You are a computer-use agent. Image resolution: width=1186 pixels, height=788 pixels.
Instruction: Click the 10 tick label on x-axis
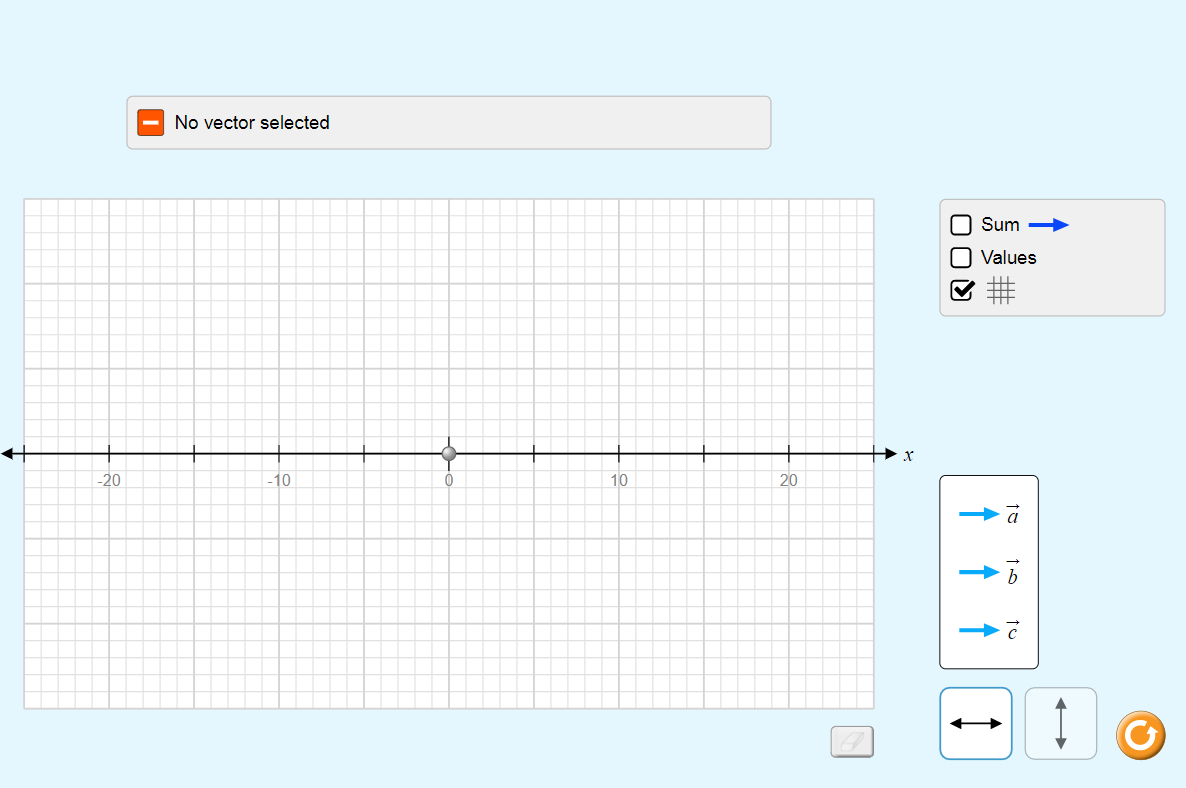[x=619, y=480]
